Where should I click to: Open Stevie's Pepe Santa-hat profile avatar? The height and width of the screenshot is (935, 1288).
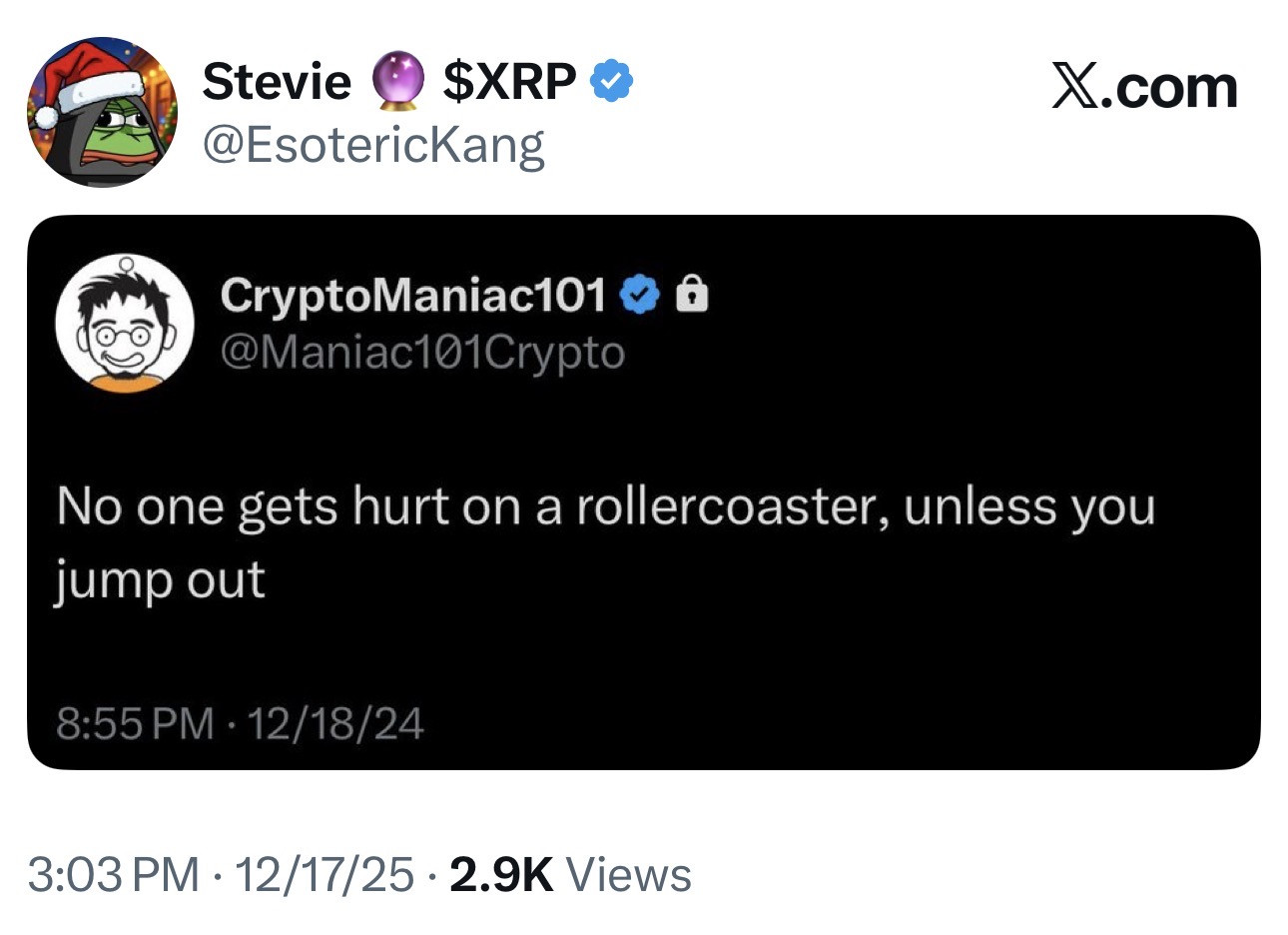point(102,112)
